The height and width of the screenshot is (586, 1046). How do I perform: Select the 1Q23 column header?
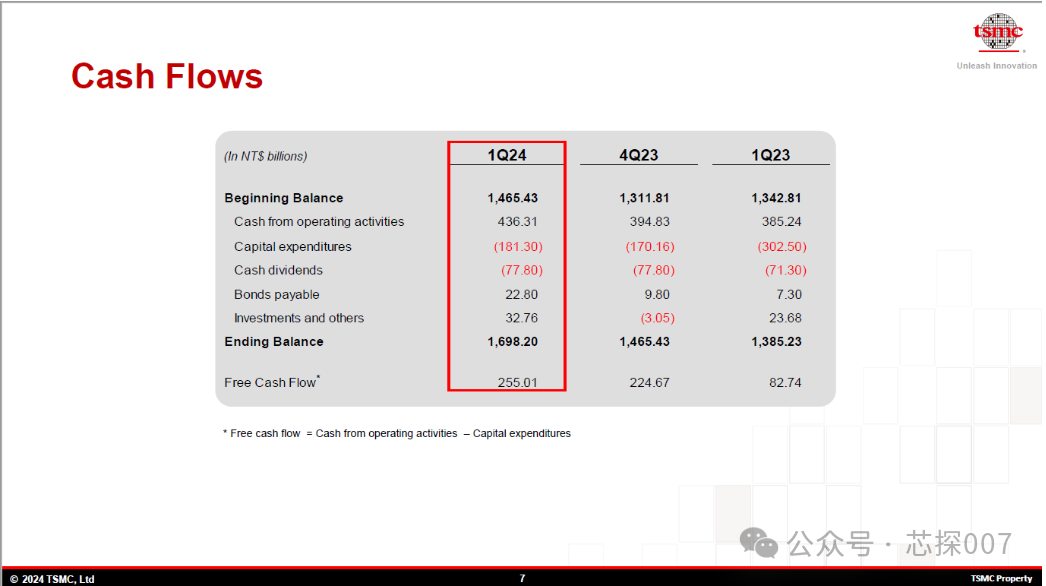770,155
